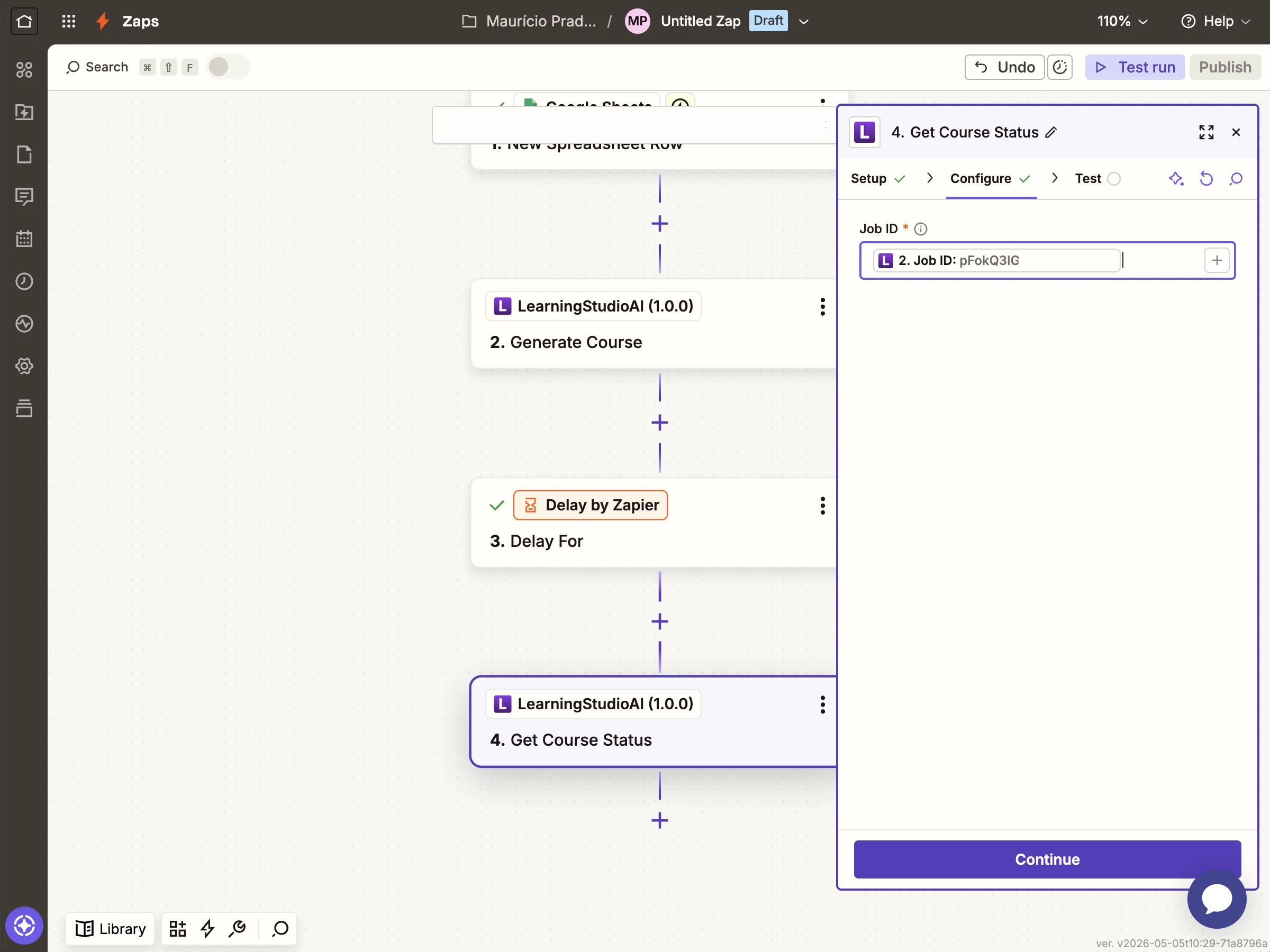Viewport: 1270px width, 952px height.
Task: Open options menu for Generate Course step
Action: point(822,306)
